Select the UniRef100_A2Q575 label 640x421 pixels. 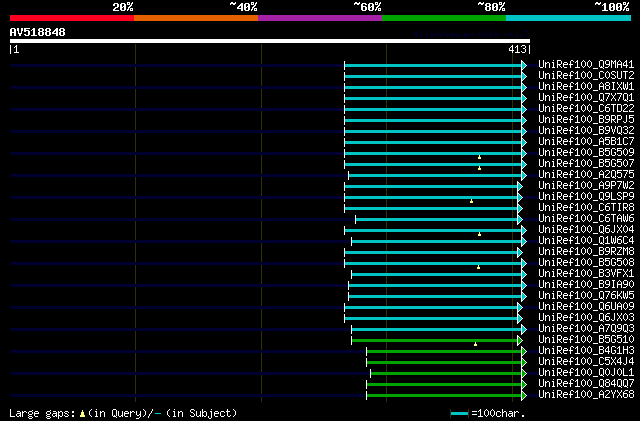586,175
